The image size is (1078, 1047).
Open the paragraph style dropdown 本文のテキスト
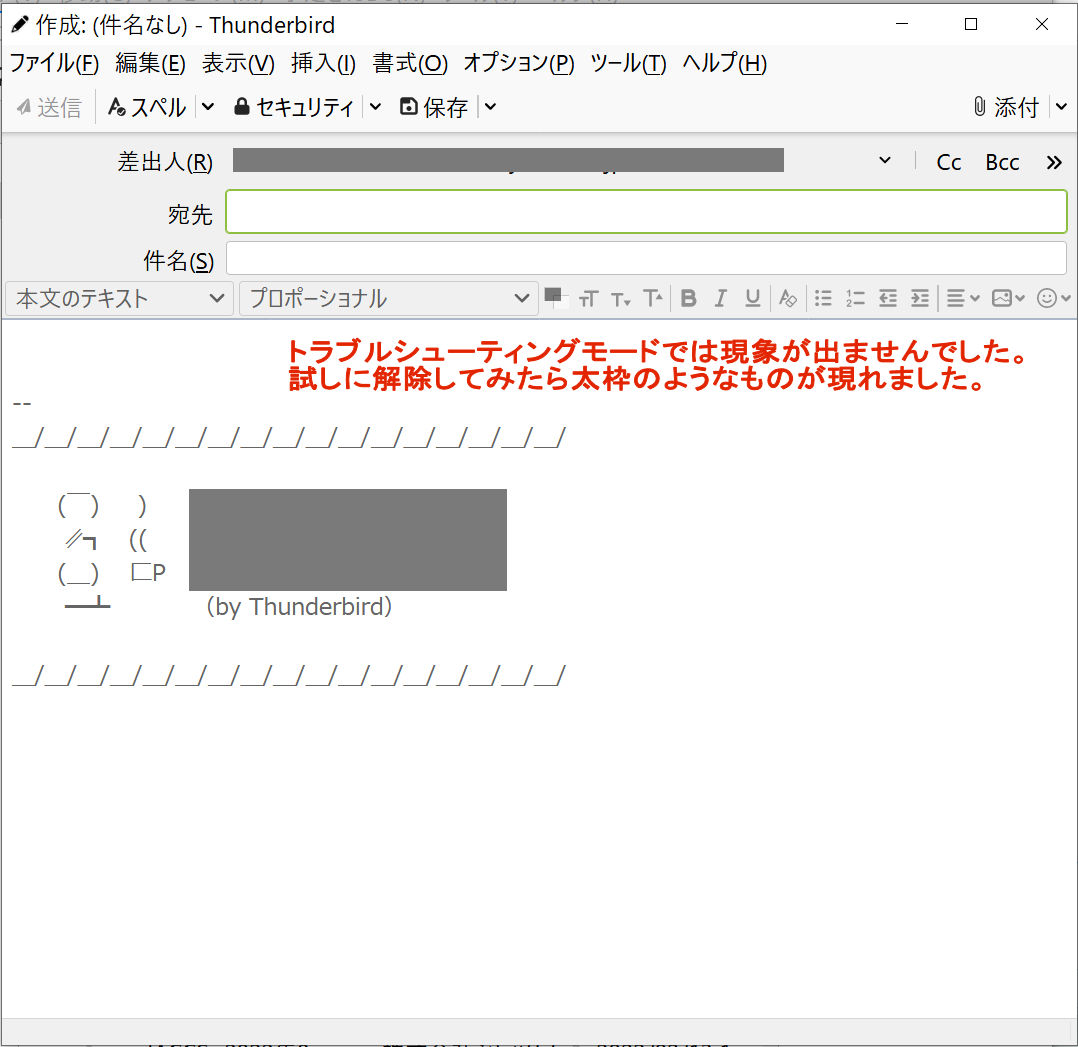[x=119, y=298]
